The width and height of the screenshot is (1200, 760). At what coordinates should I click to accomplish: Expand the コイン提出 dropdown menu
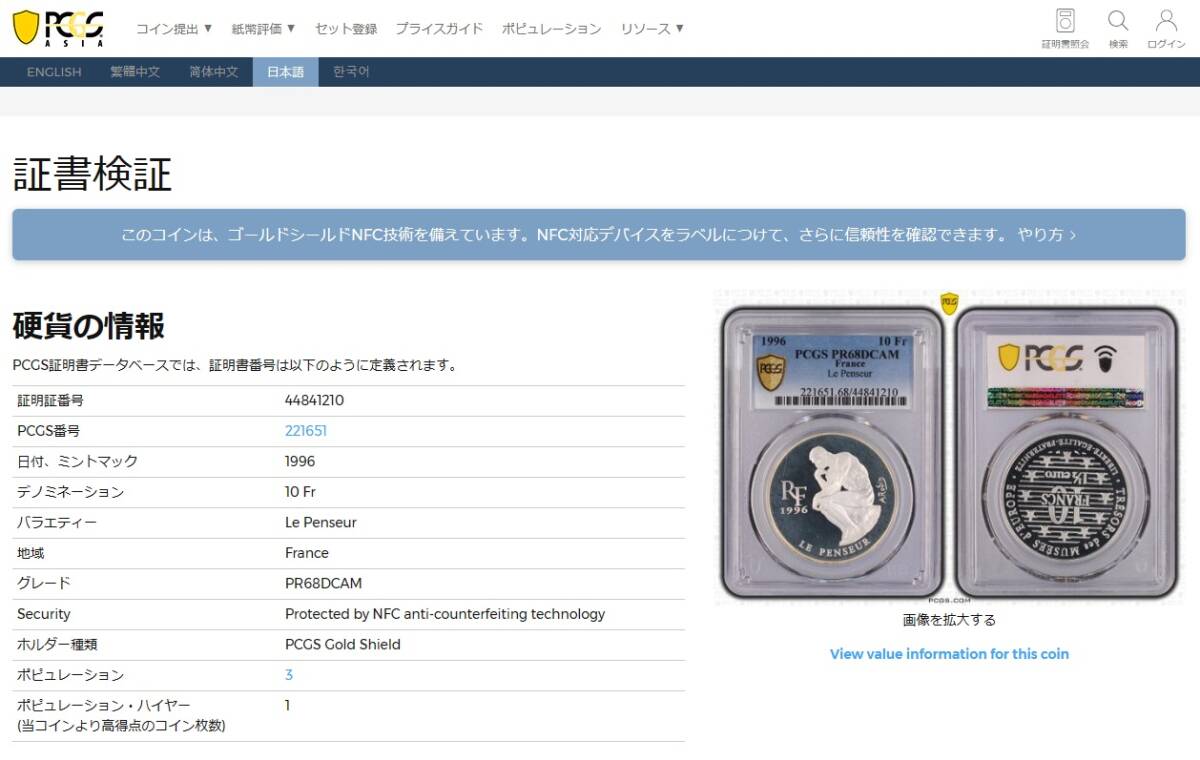coord(175,29)
